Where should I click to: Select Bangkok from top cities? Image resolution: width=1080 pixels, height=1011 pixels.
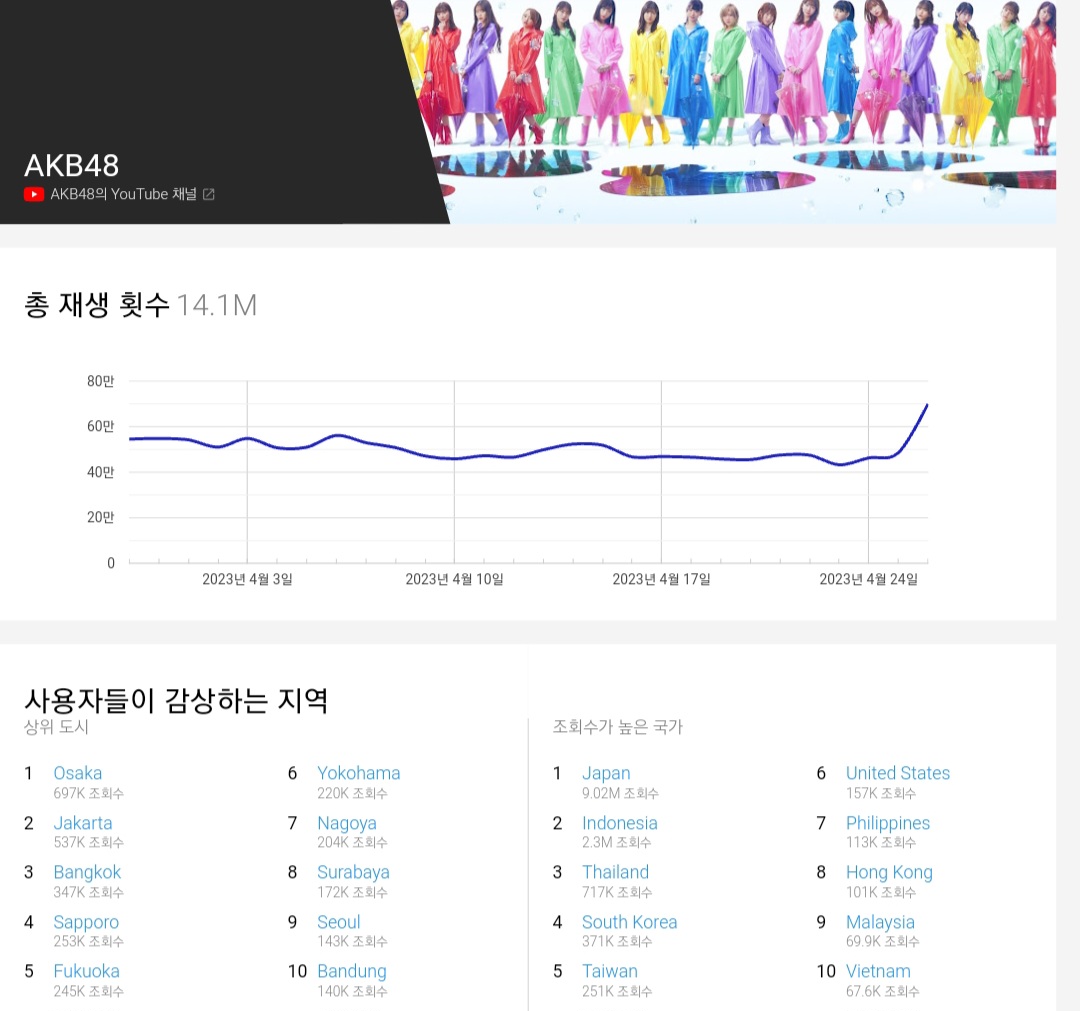tap(87, 872)
